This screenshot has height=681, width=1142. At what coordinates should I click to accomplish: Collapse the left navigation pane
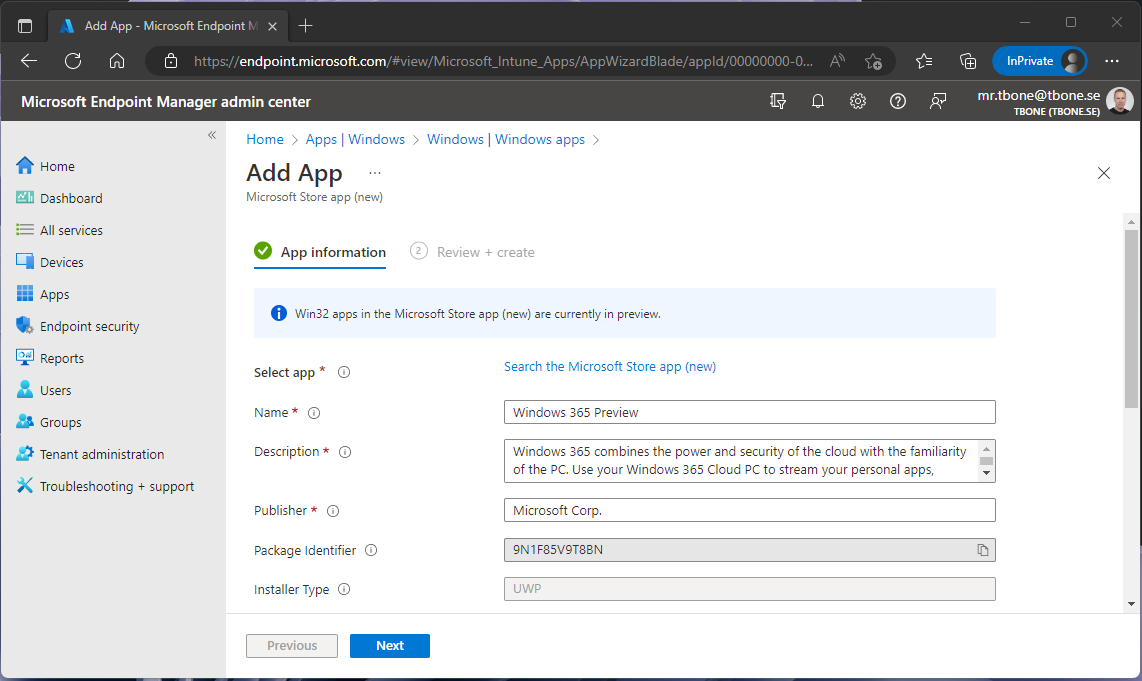pyautogui.click(x=211, y=134)
